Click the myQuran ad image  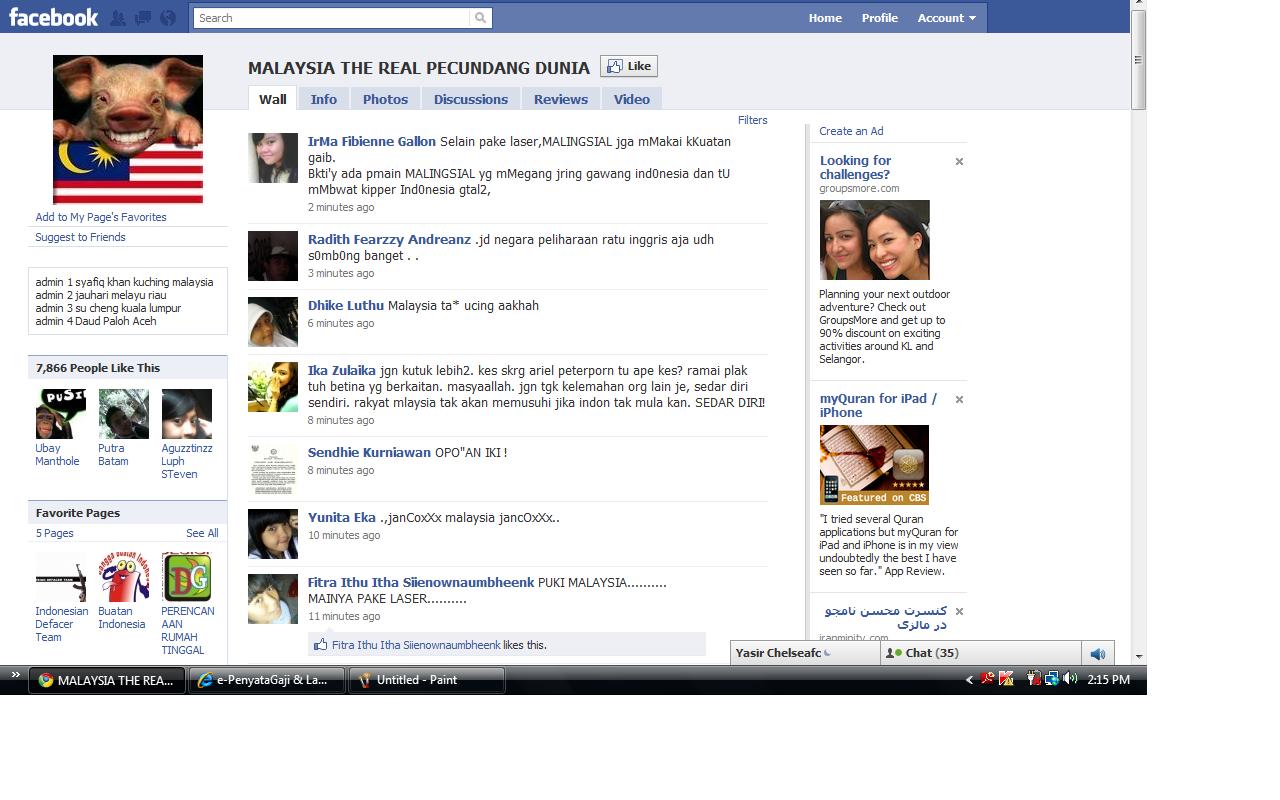click(874, 465)
